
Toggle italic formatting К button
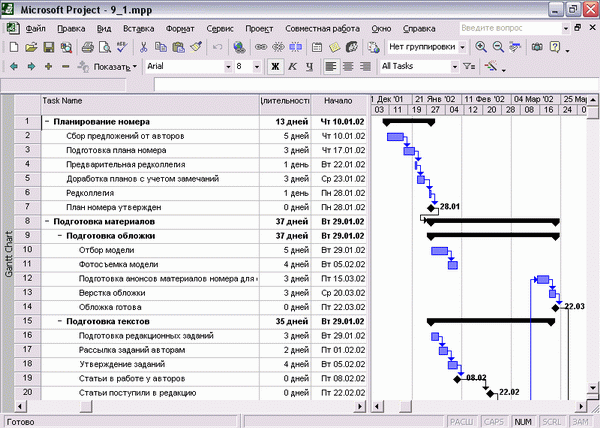point(292,67)
